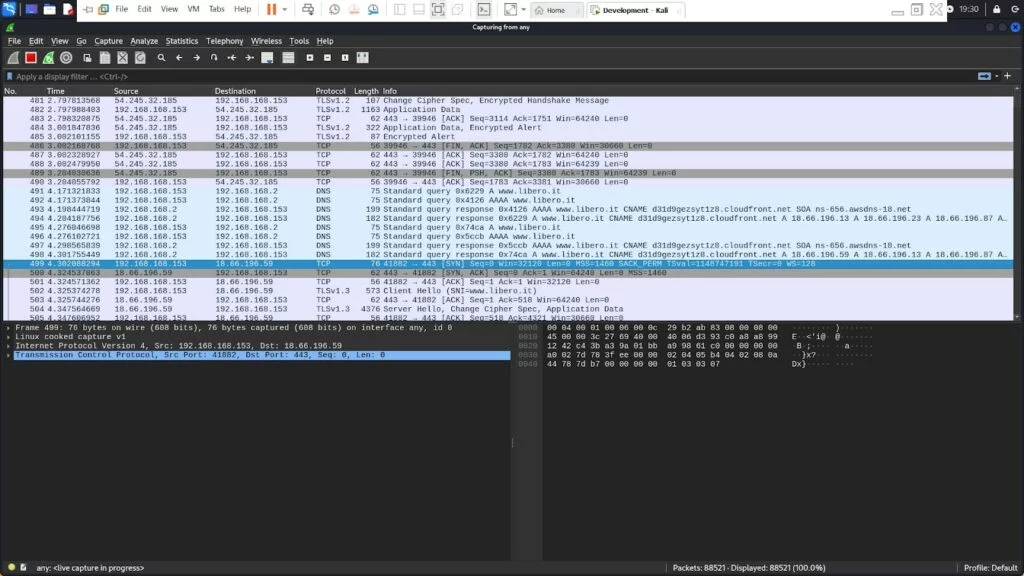Viewport: 1024px width, 576px height.
Task: Open capture options gear icon
Action: tap(66, 58)
